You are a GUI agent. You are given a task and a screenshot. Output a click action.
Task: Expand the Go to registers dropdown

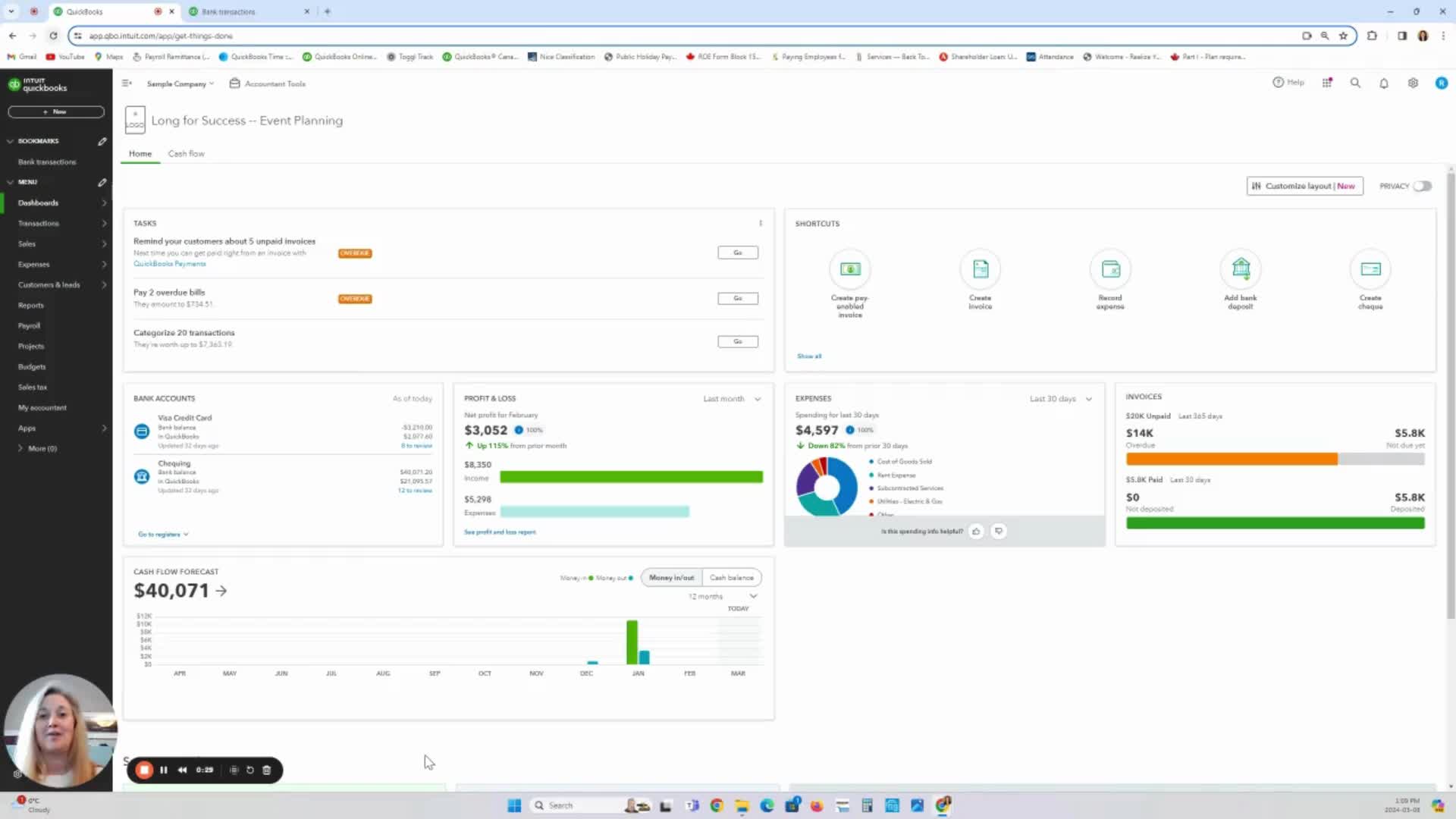coord(163,535)
